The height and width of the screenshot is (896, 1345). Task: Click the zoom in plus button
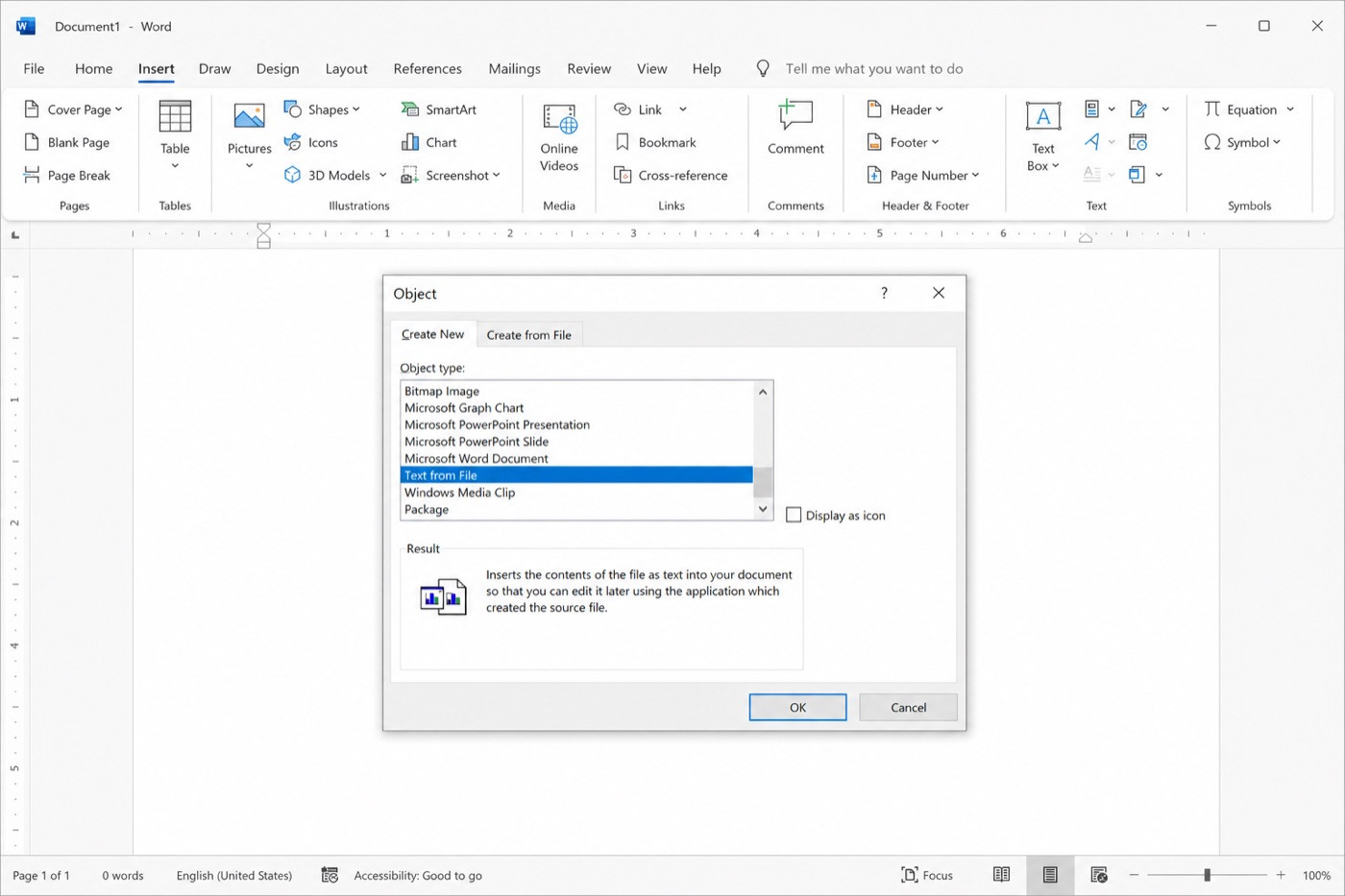click(1281, 875)
